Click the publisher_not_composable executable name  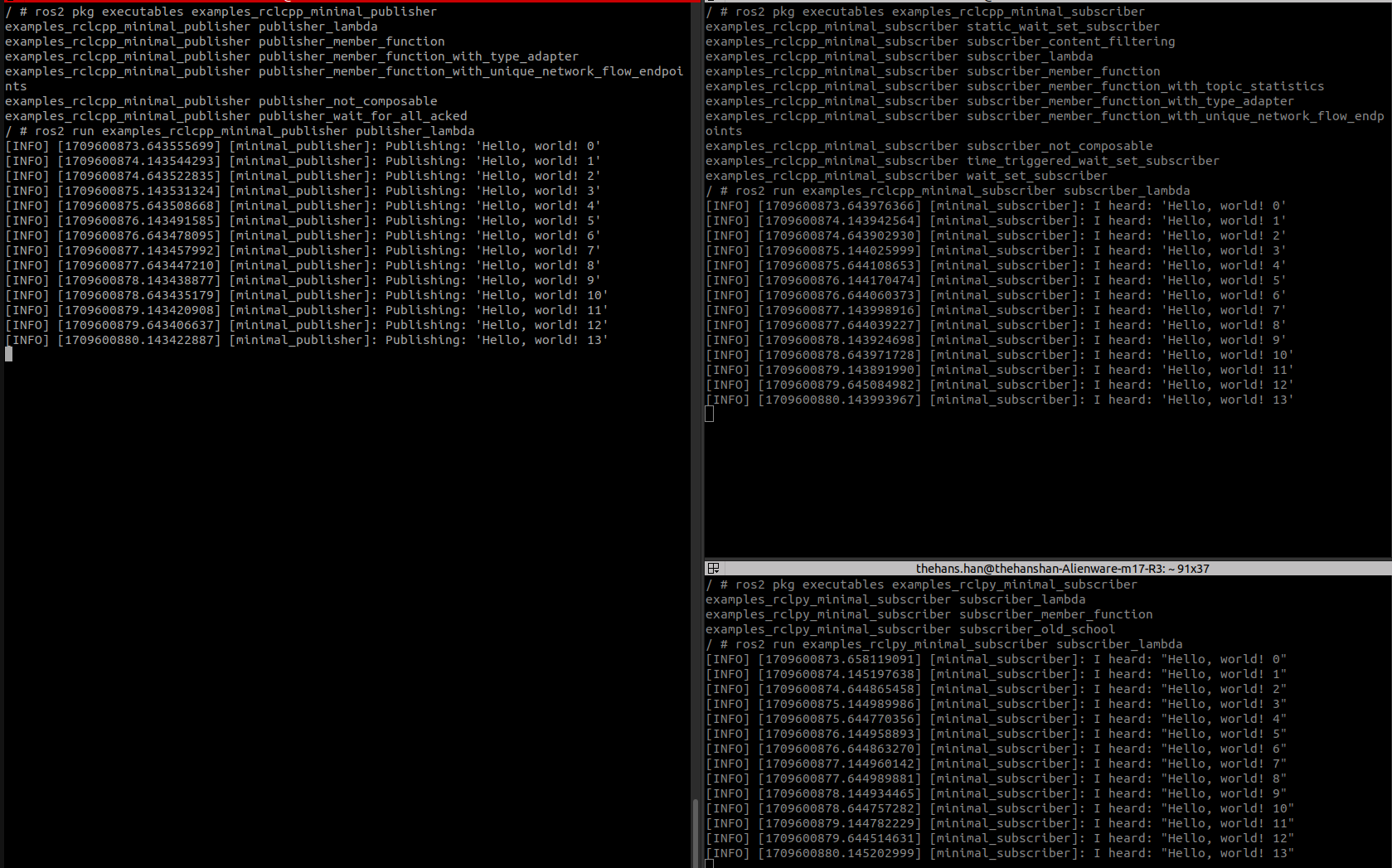pyautogui.click(x=347, y=101)
